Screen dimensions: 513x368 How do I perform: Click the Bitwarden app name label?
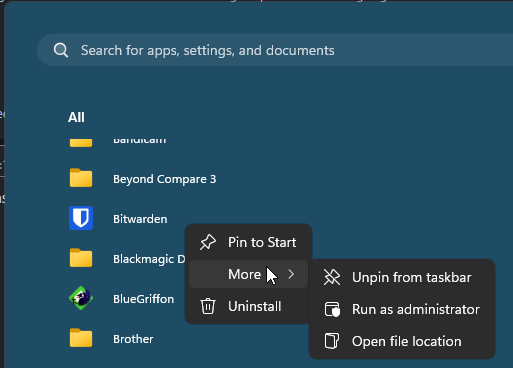tap(140, 219)
